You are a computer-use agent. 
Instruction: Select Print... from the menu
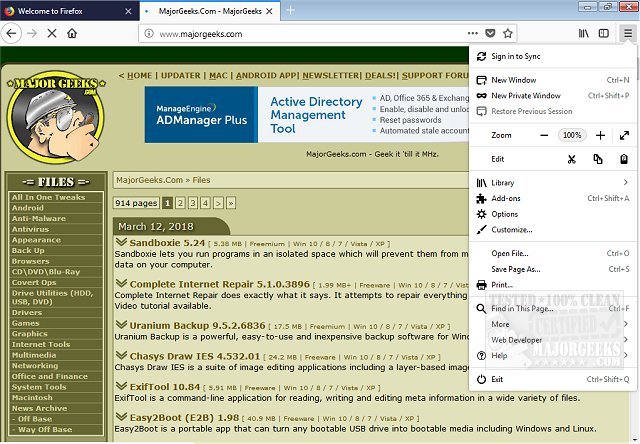pyautogui.click(x=553, y=285)
